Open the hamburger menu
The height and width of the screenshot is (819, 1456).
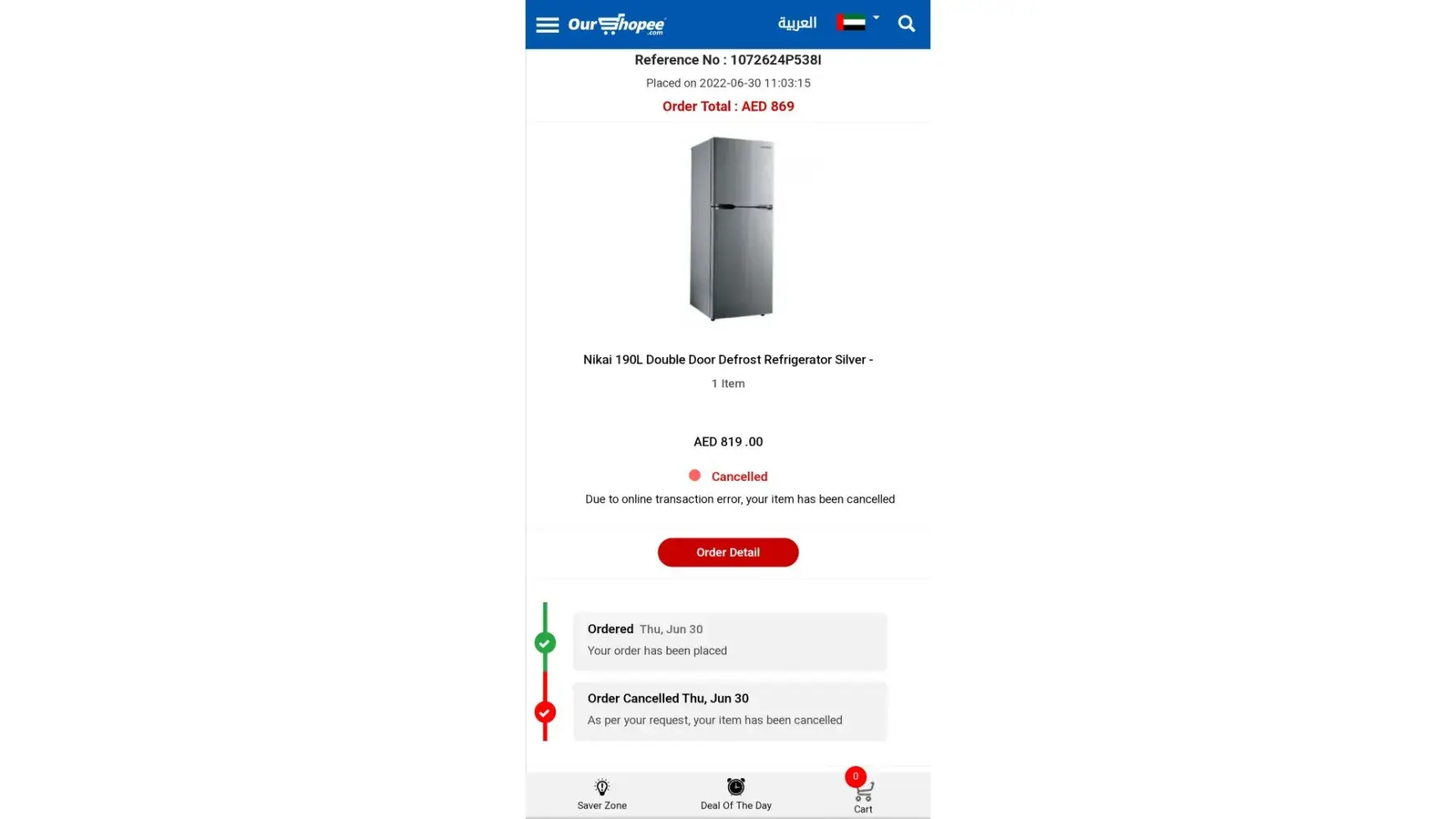tap(547, 25)
